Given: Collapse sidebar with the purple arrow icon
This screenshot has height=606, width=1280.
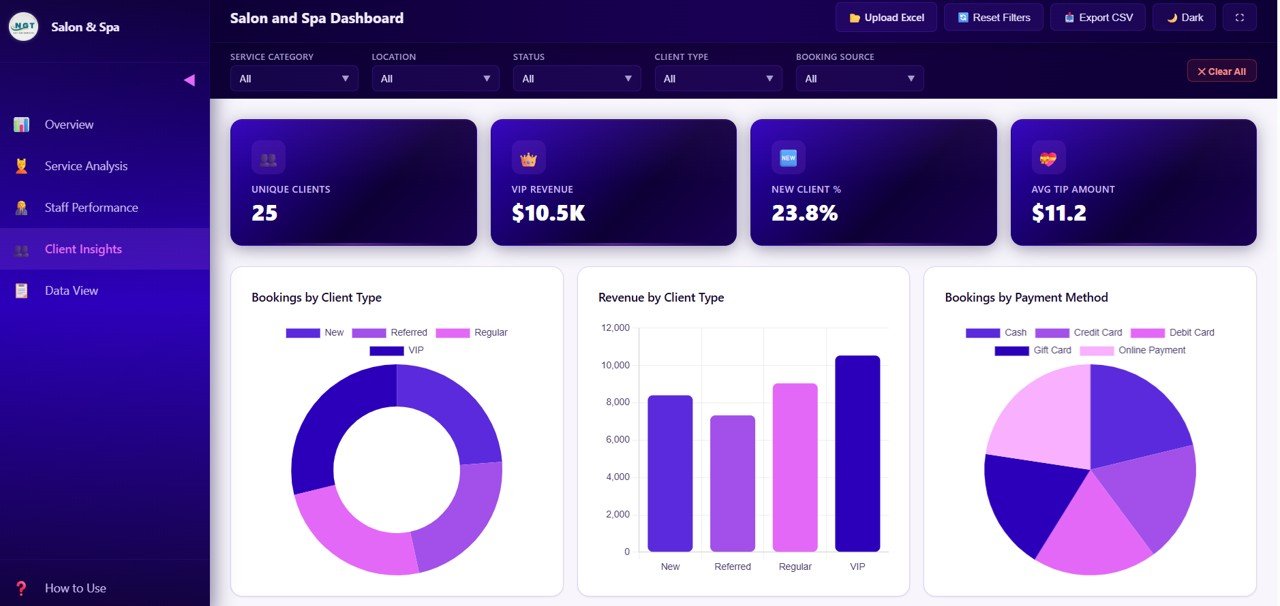Looking at the screenshot, I should [x=189, y=80].
